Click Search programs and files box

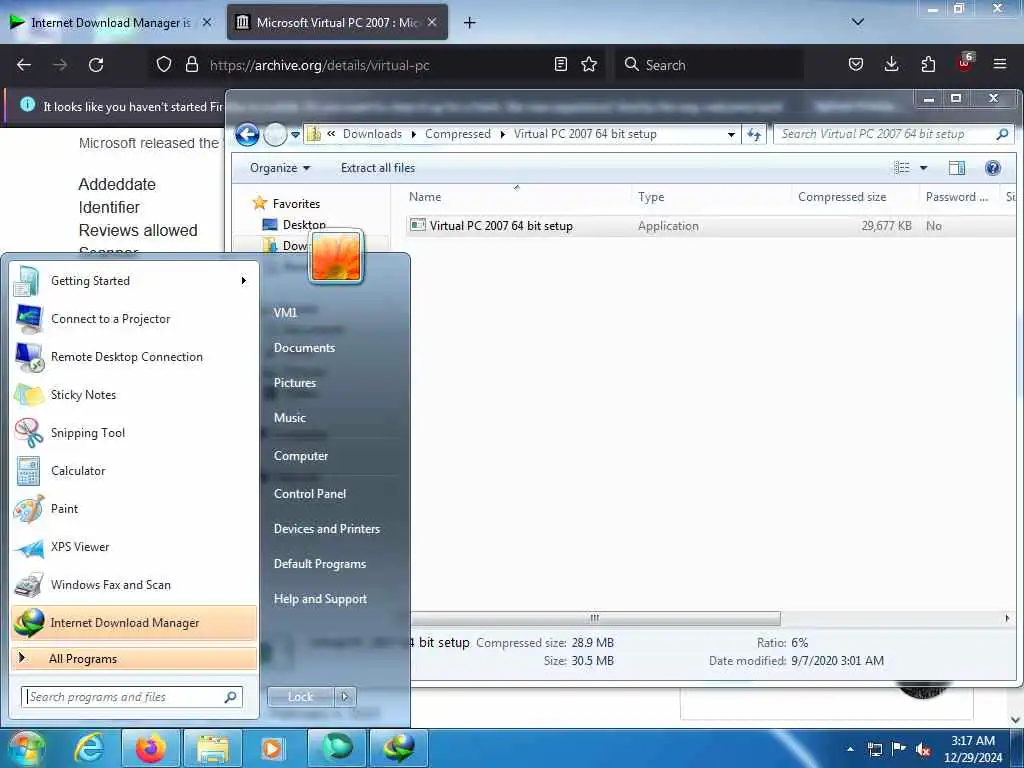coord(132,697)
